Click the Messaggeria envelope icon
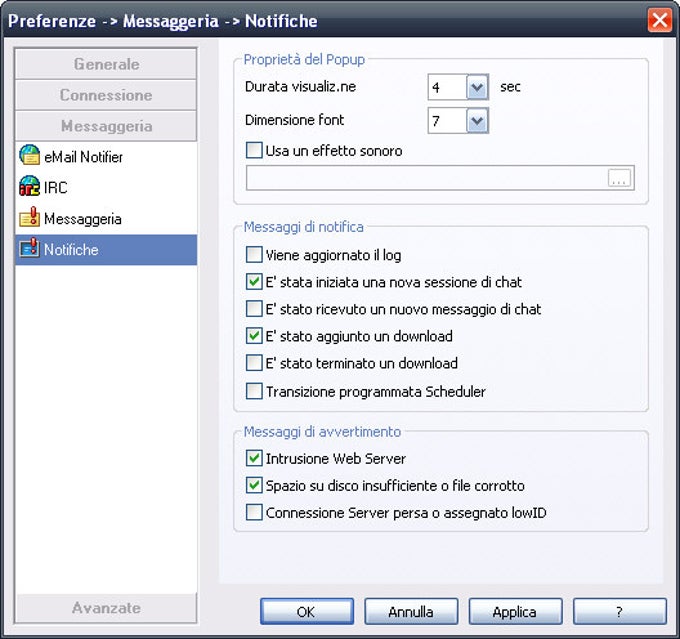 [29, 217]
